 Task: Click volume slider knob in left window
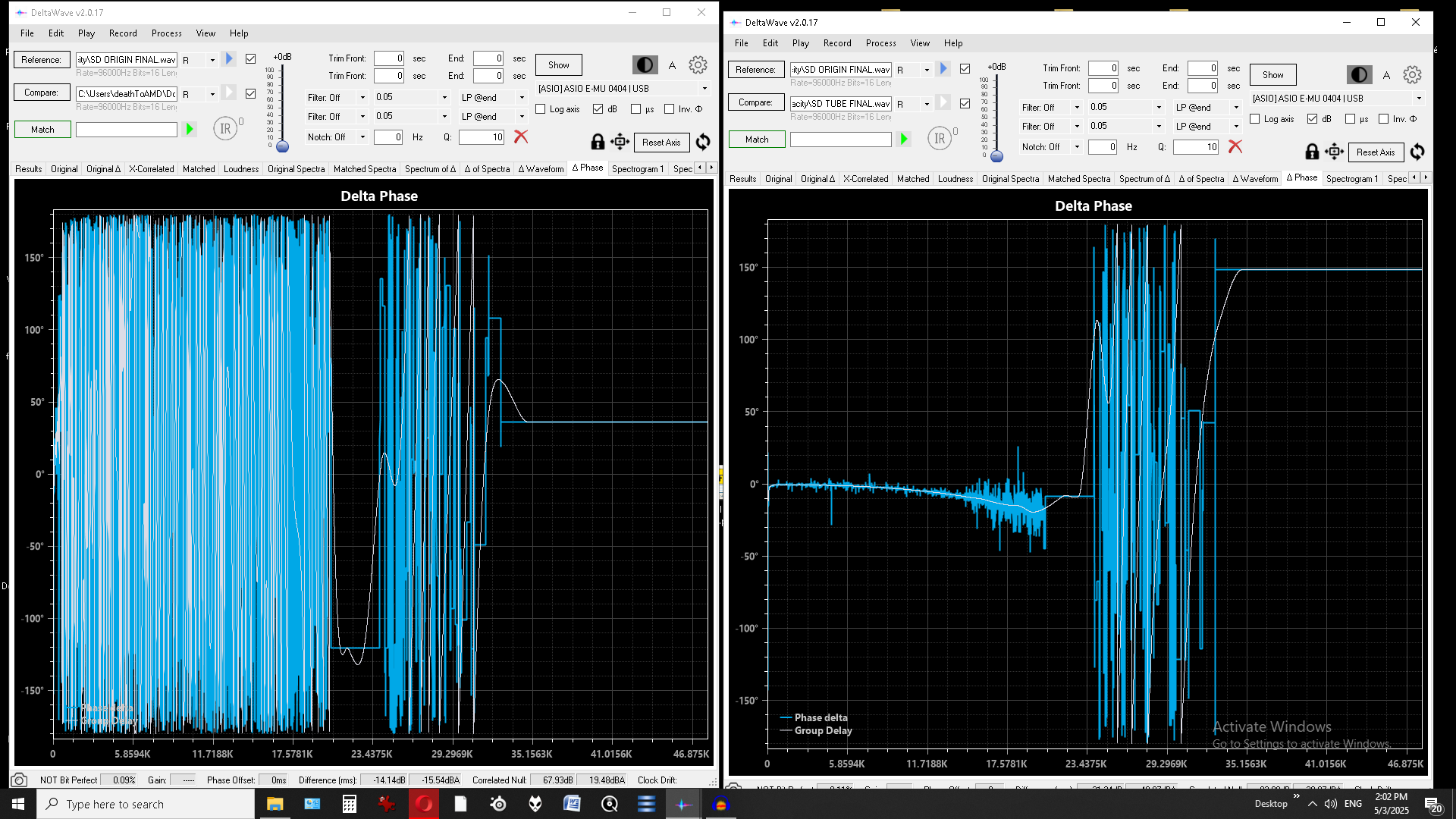click(x=283, y=146)
